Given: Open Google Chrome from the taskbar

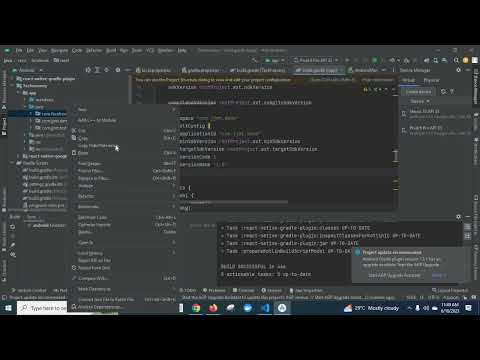Looking at the screenshot, I should tap(196, 308).
